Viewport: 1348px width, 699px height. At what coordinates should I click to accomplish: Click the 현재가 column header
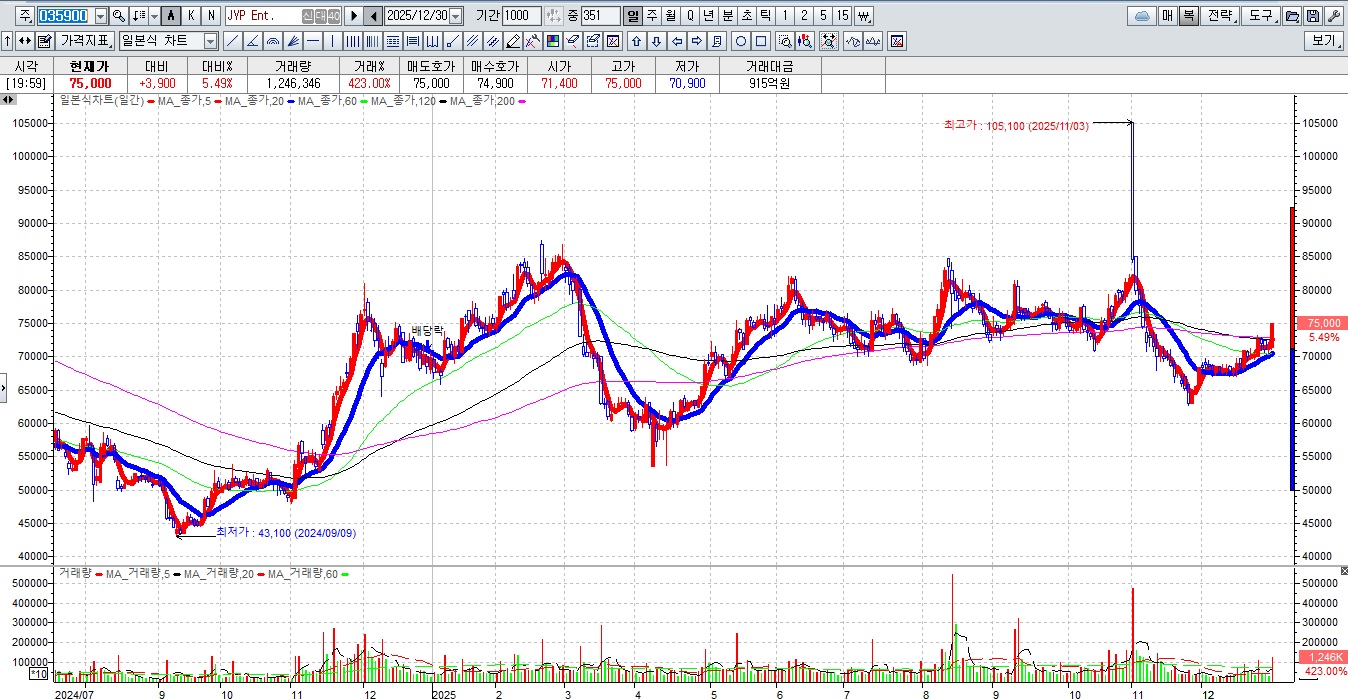pos(90,66)
